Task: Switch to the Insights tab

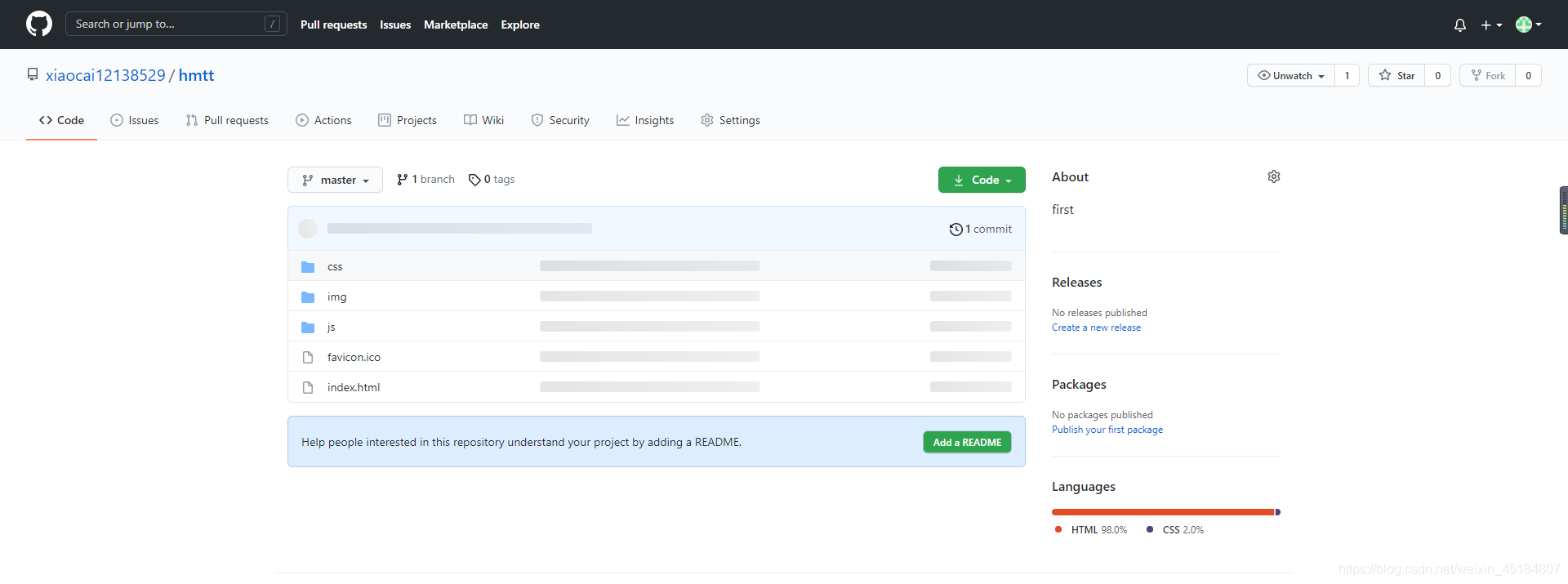Action: [x=645, y=120]
